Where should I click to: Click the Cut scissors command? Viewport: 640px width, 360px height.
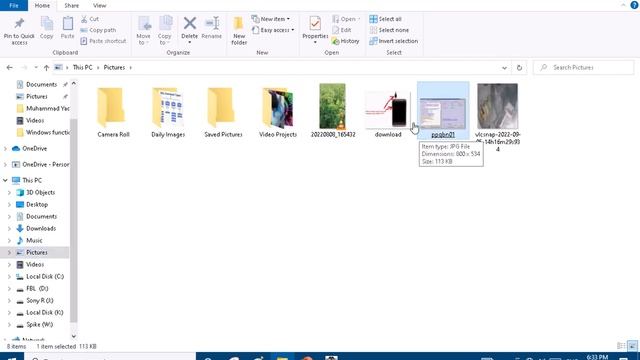point(90,19)
